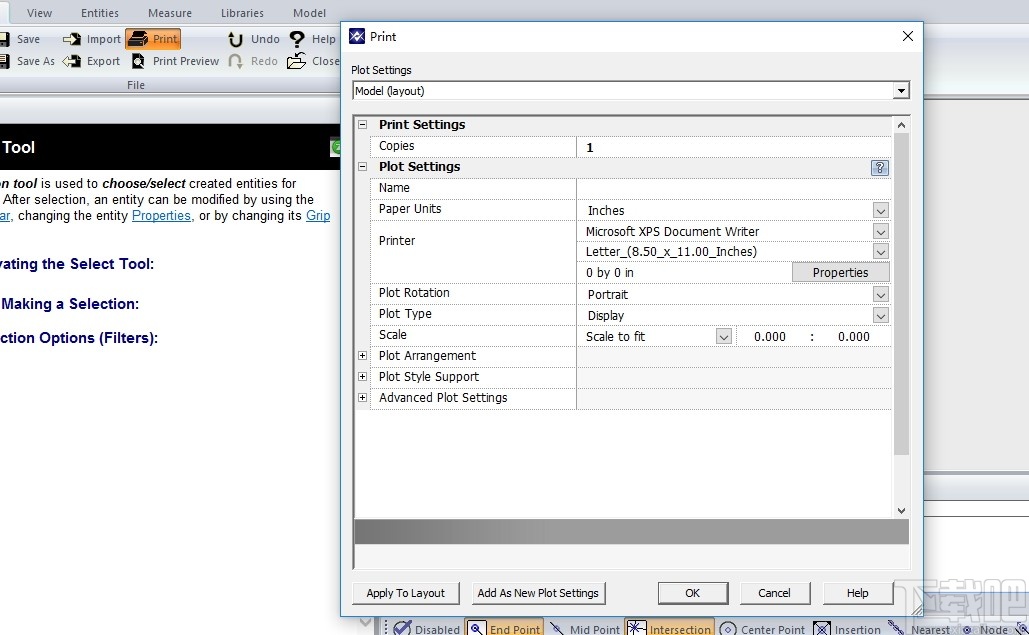Click the Export toolbar icon

pyautogui.click(x=91, y=61)
